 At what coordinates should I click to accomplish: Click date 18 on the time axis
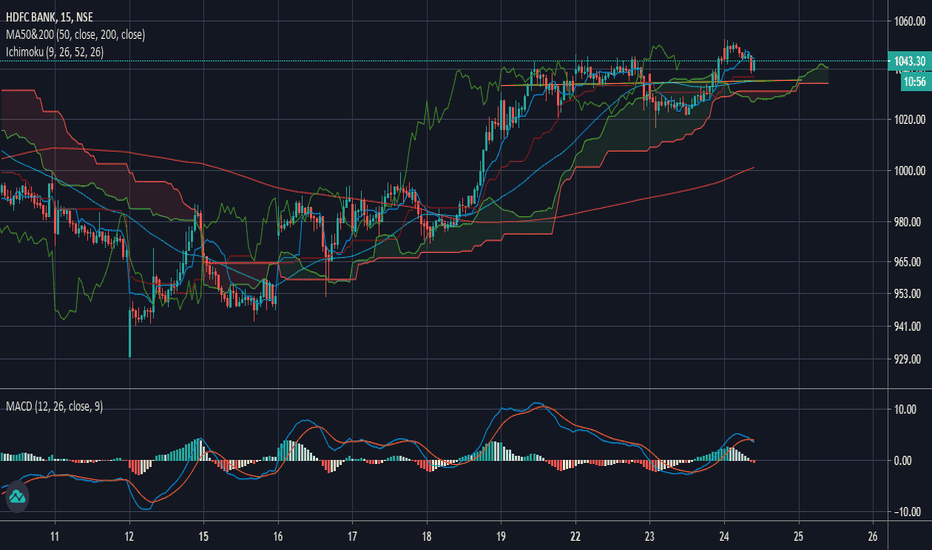426,536
